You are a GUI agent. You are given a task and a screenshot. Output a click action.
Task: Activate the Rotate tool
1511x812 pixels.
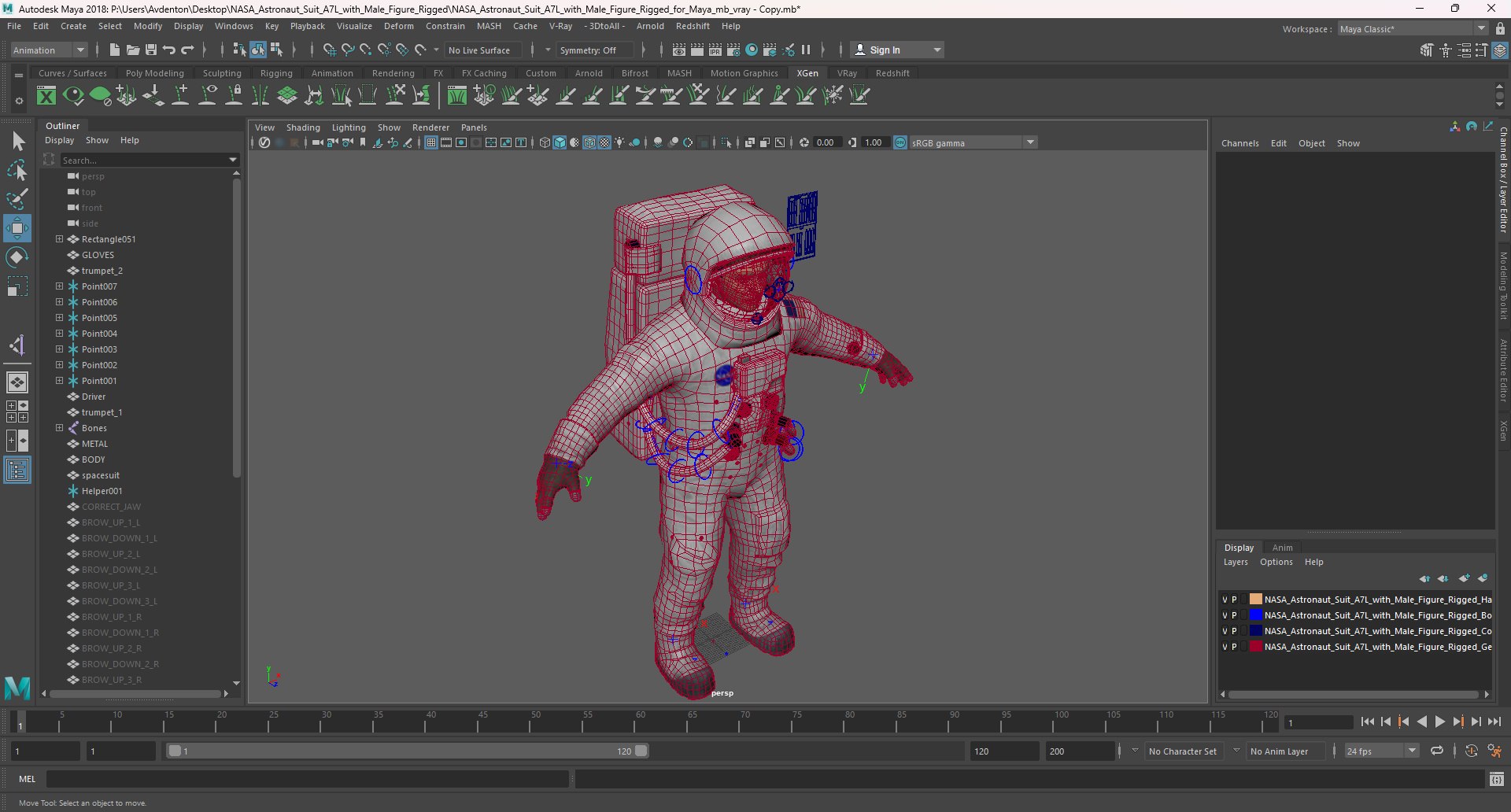pos(17,257)
